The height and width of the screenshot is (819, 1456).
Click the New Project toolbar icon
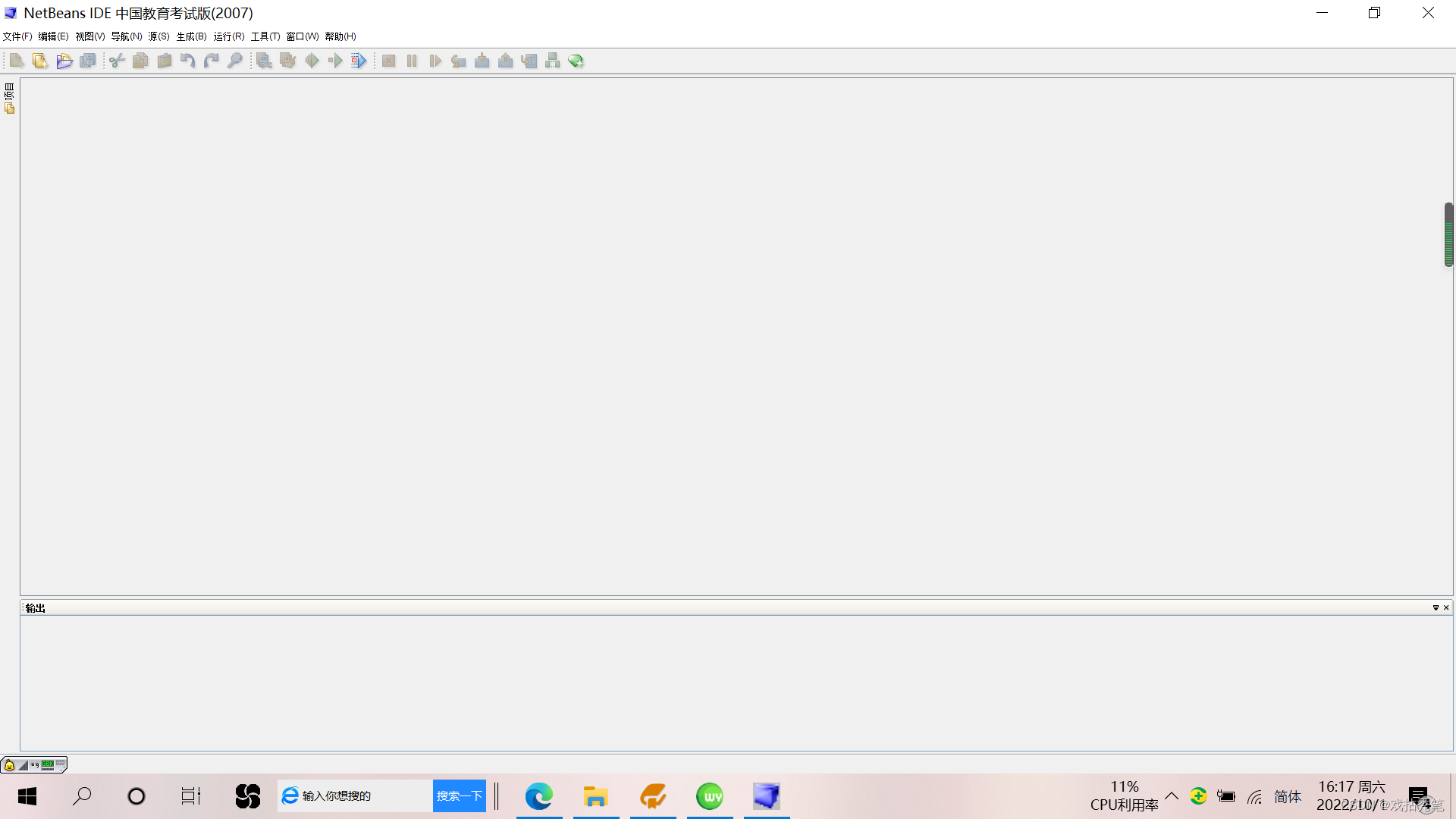pyautogui.click(x=40, y=61)
